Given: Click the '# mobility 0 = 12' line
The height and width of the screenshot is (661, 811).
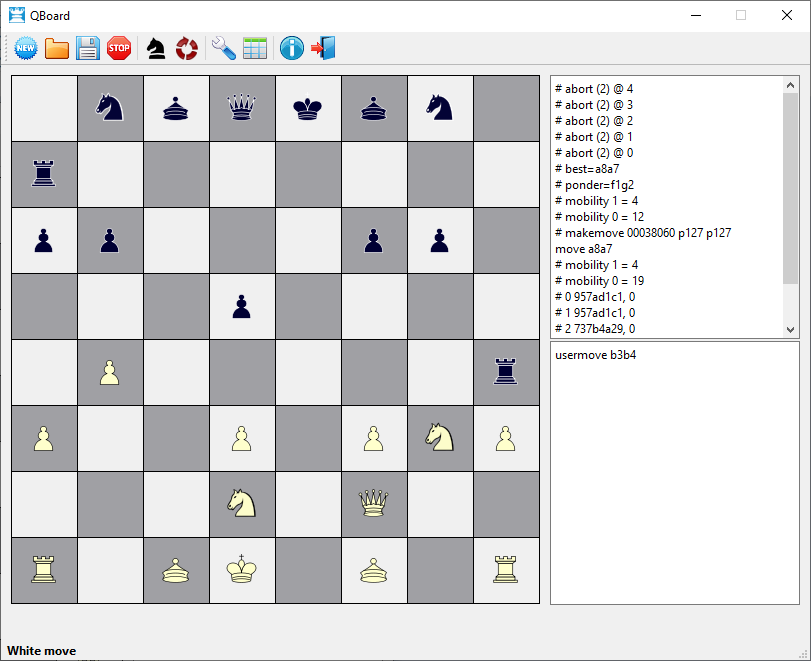Looking at the screenshot, I should coord(599,217).
